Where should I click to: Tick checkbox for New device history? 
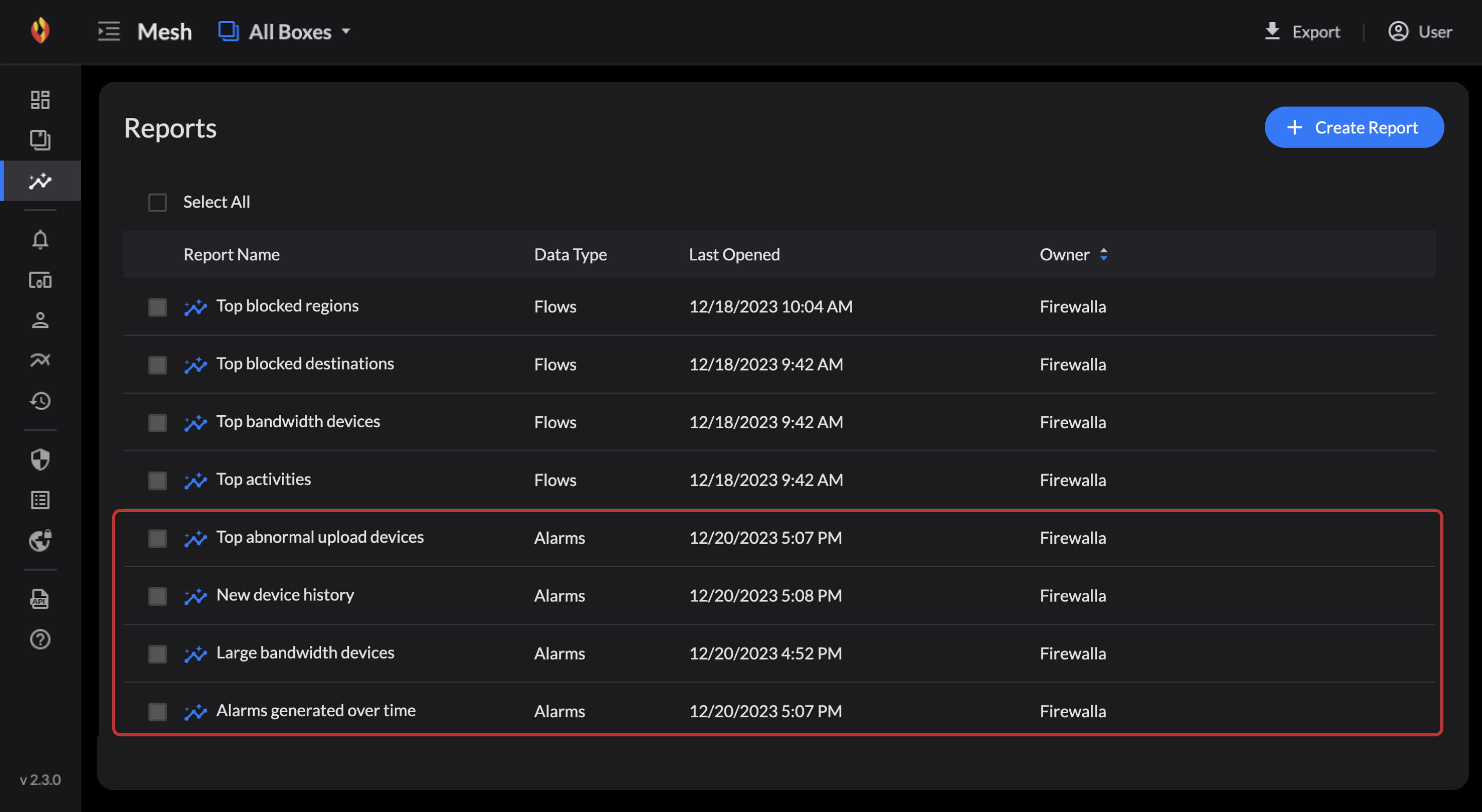(157, 596)
